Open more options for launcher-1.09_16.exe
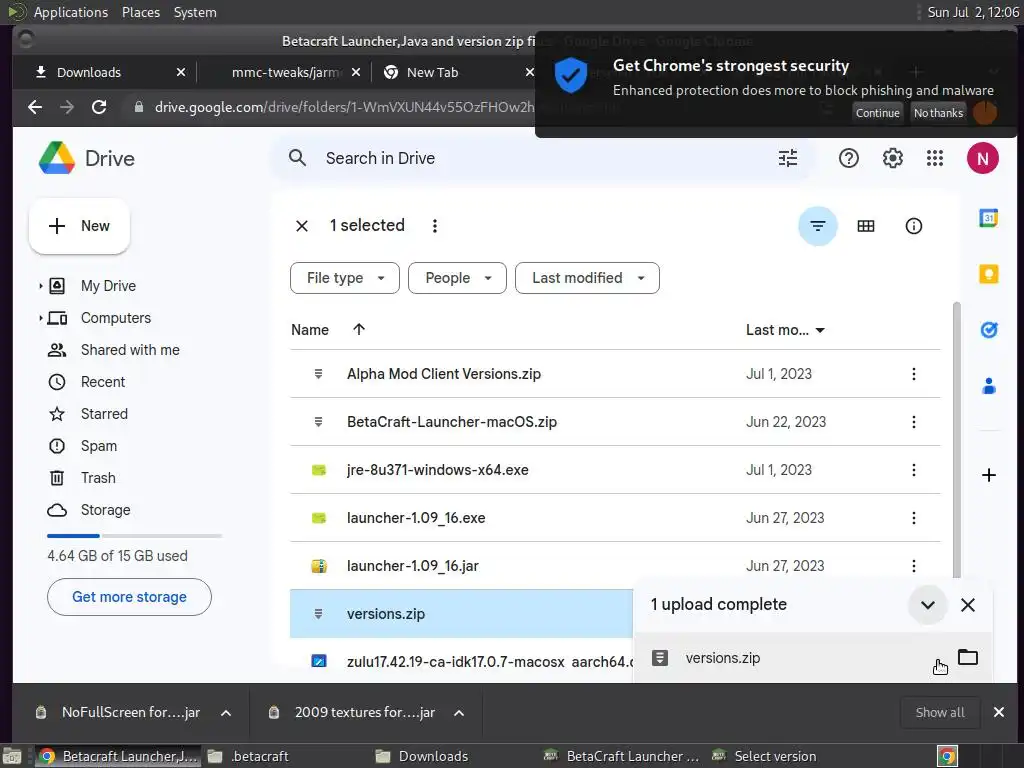This screenshot has height=768, width=1024. pos(914,518)
